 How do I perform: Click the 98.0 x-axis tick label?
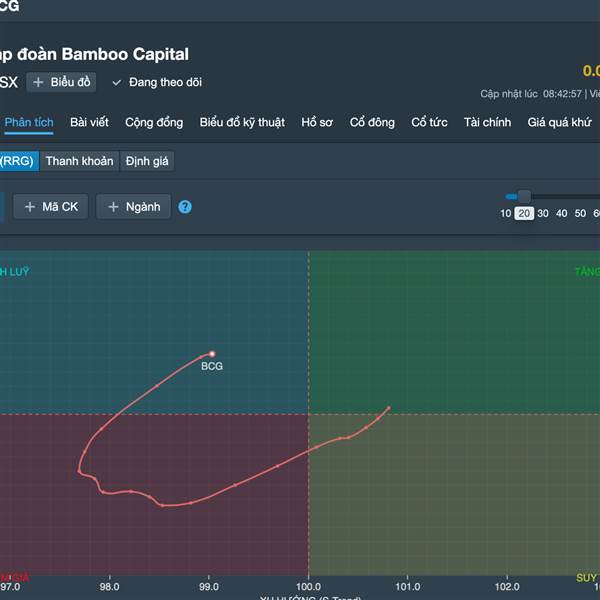click(109, 587)
